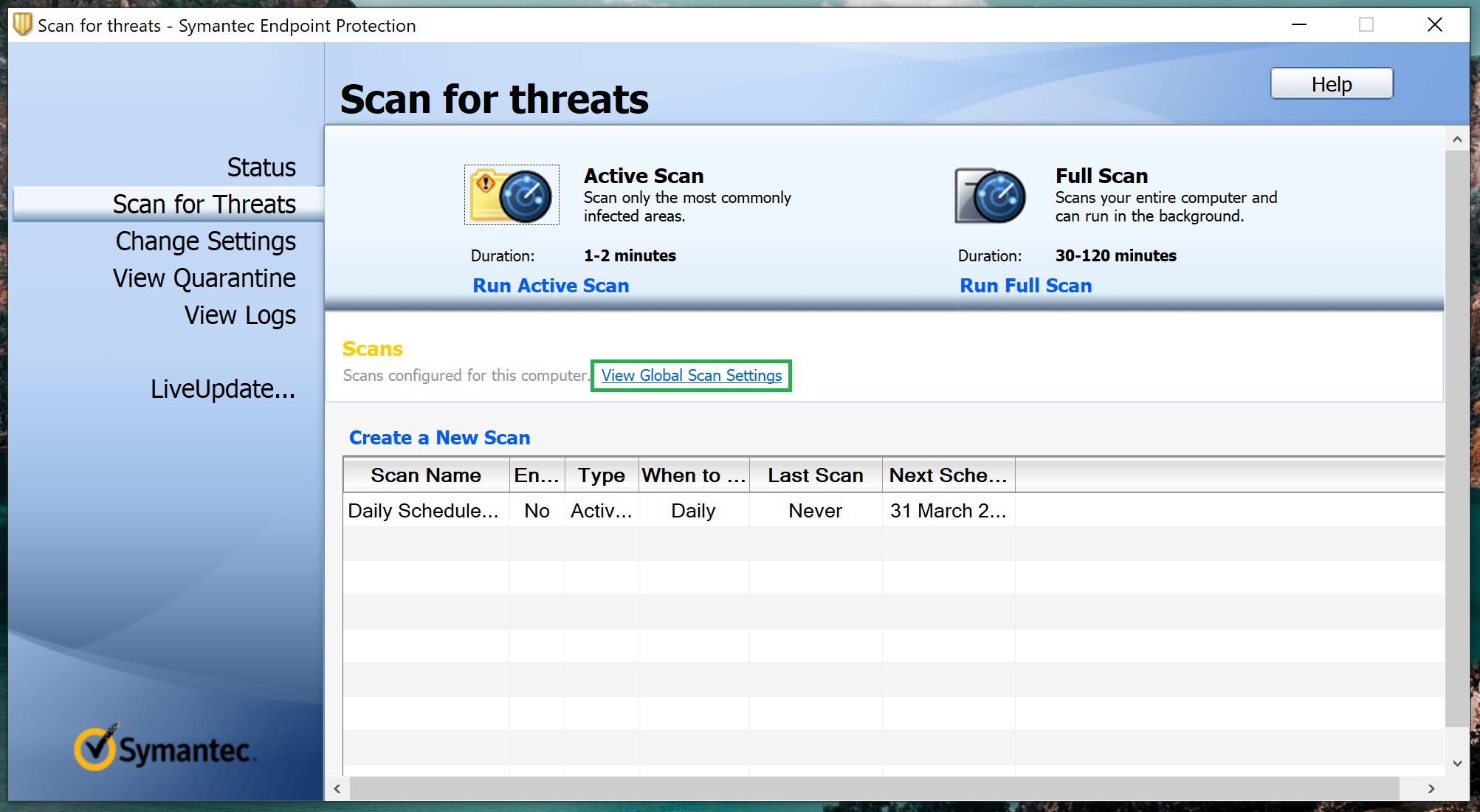Click the Symantec logo at bottom left

(x=165, y=748)
